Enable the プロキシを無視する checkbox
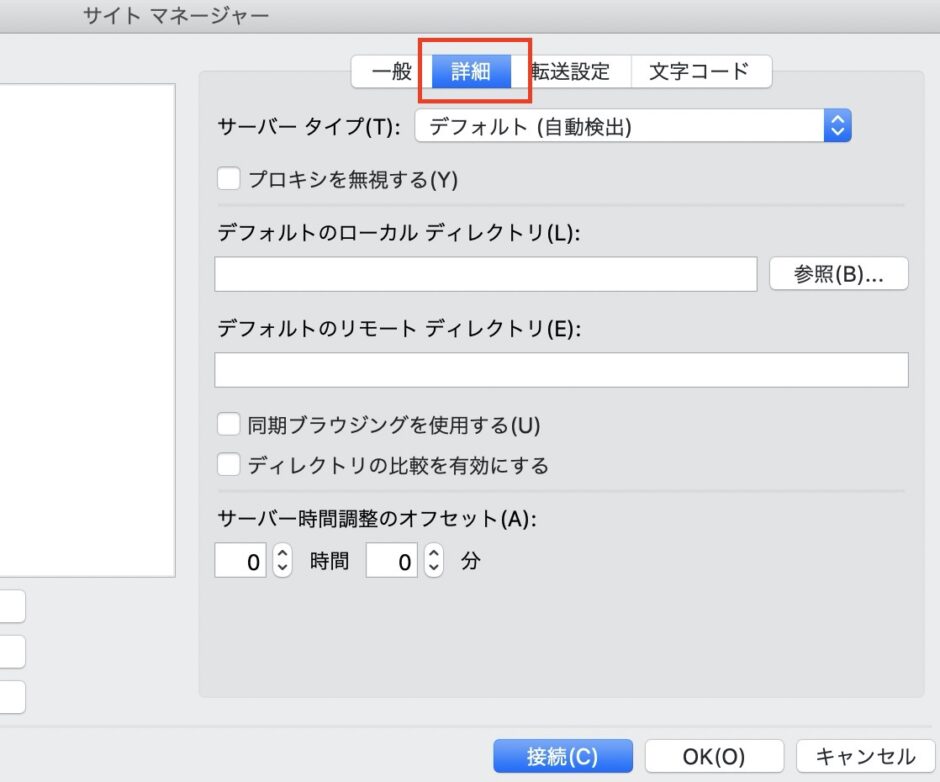 pos(229,180)
